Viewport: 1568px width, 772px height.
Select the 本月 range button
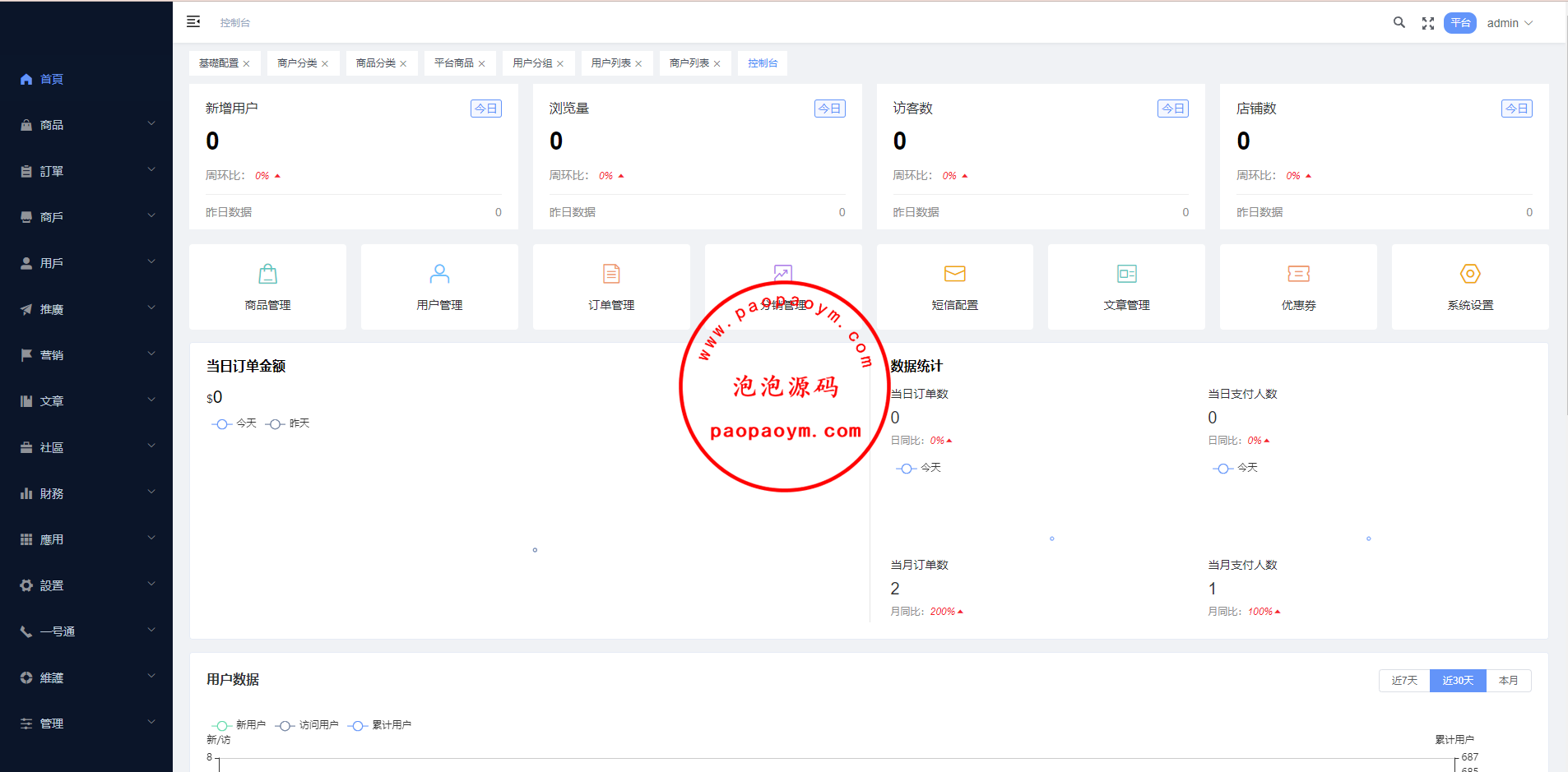pyautogui.click(x=1508, y=681)
